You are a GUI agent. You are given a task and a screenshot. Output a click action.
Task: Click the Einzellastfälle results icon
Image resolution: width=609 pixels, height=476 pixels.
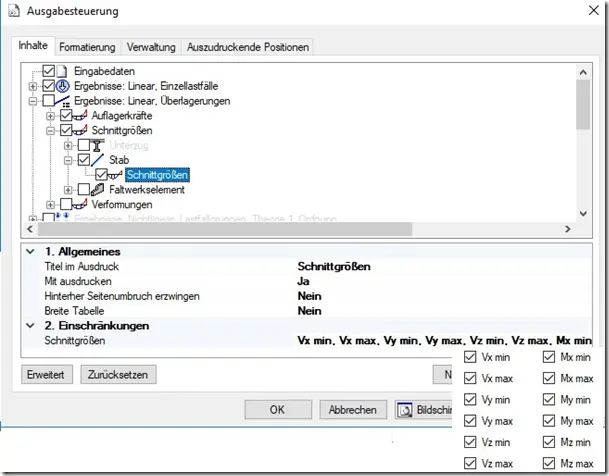click(x=63, y=86)
